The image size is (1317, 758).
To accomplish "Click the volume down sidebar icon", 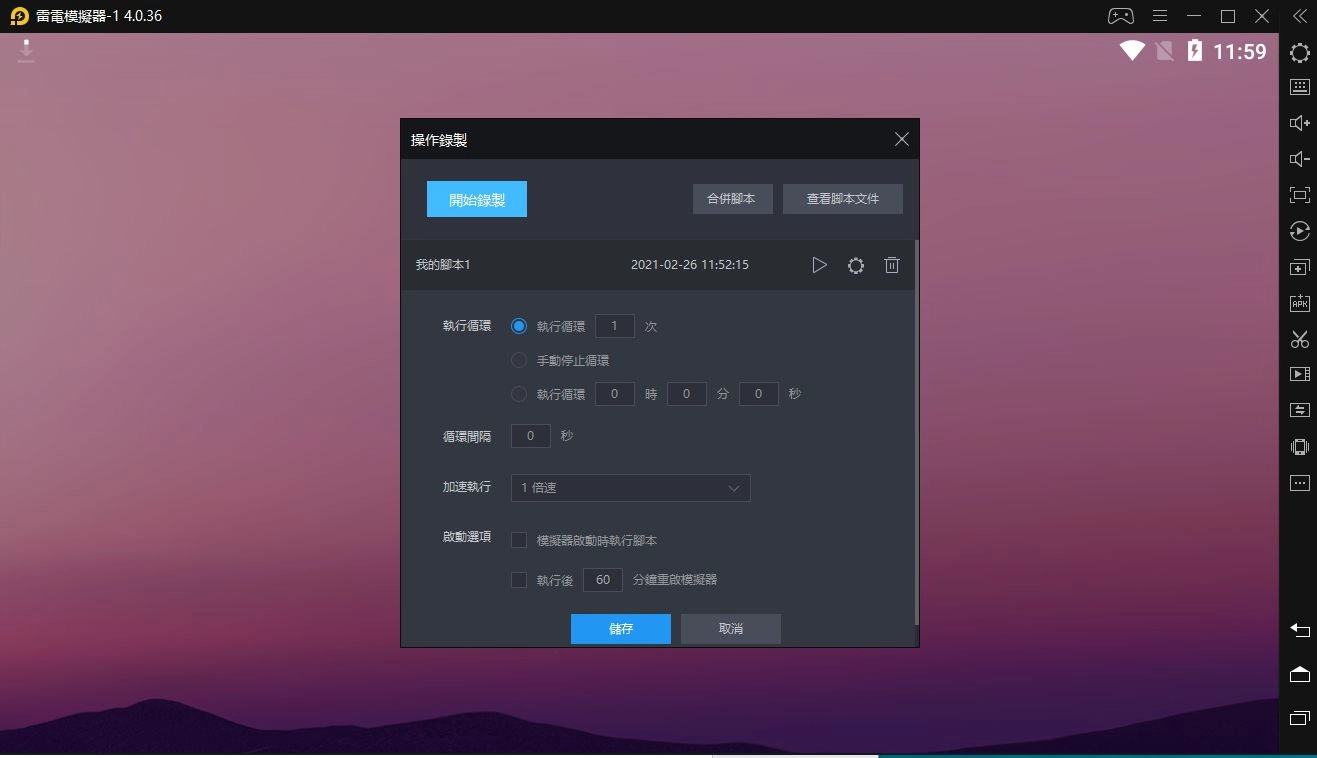I will [1299, 159].
